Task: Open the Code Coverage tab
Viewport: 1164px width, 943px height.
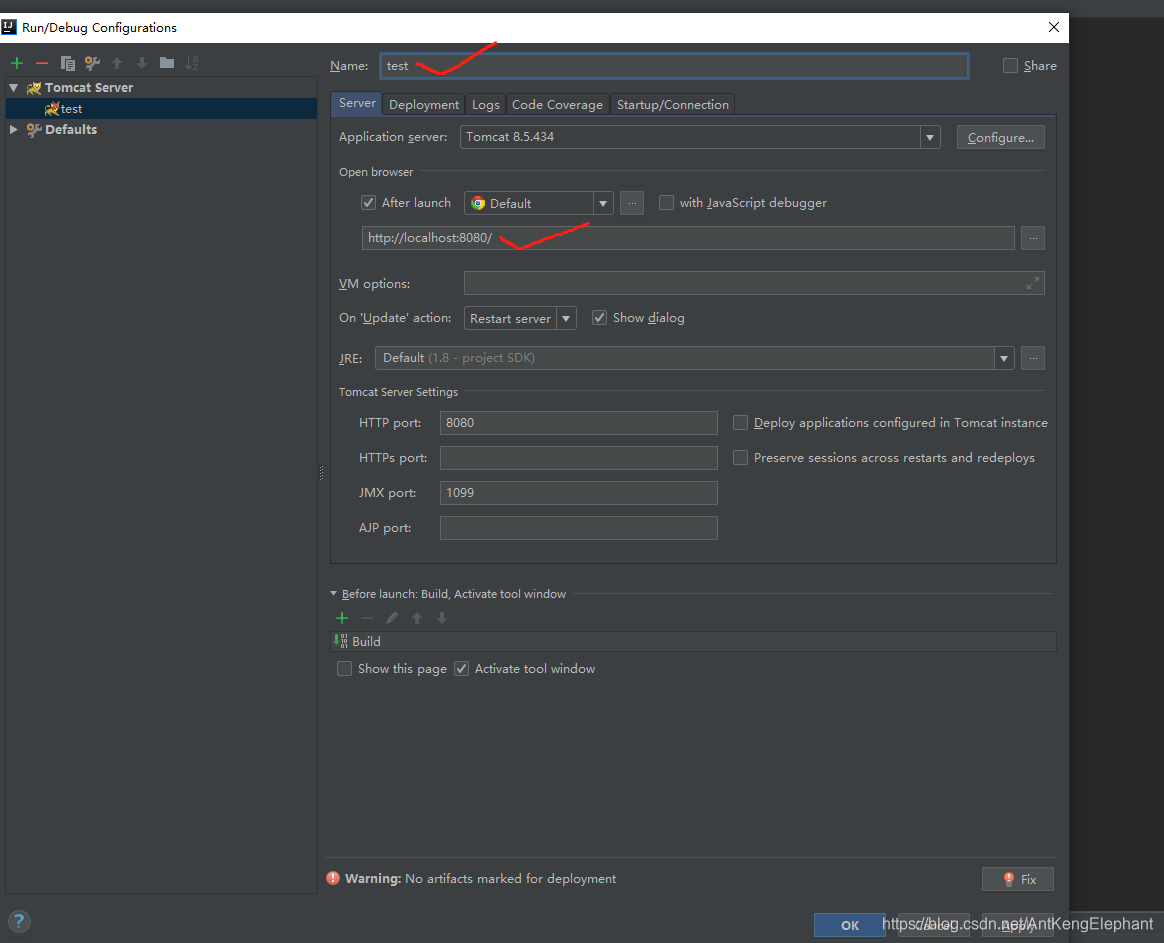Action: [558, 105]
